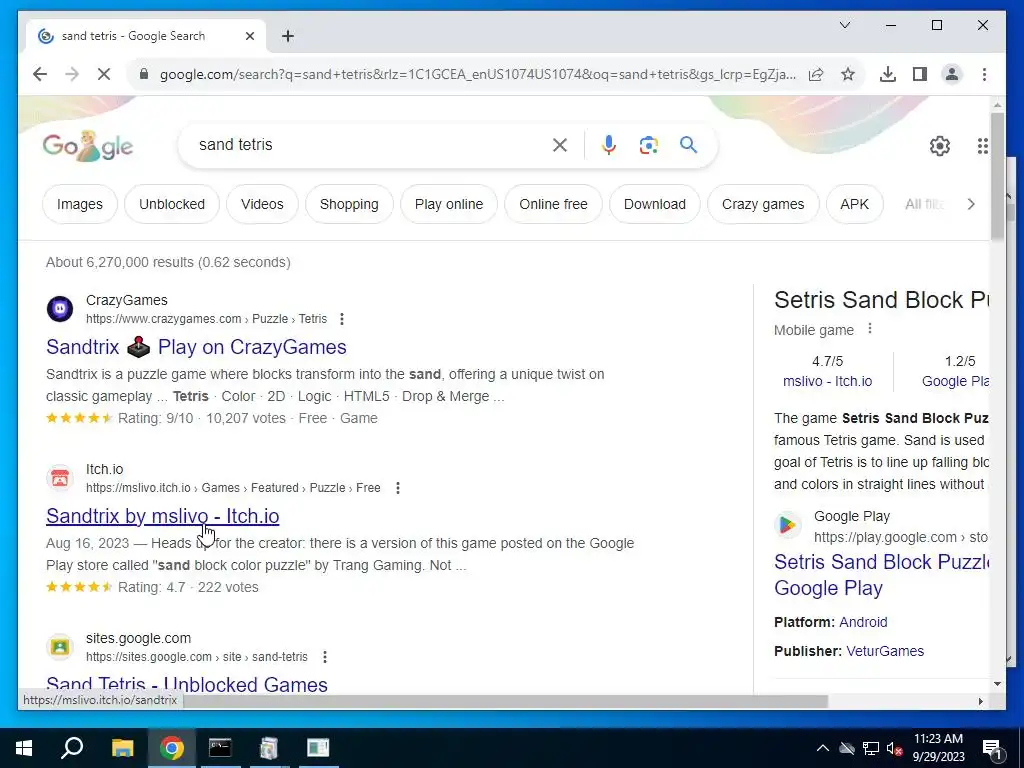1024x768 pixels.
Task: Click the vertical page scrollbar thumb
Action: pos(997,176)
